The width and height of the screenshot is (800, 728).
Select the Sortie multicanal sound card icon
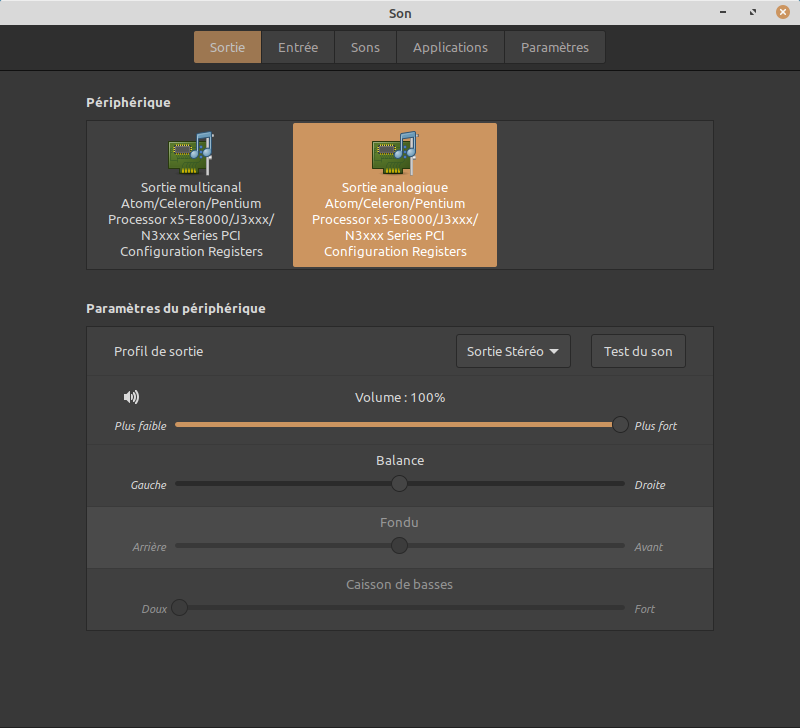(190, 153)
